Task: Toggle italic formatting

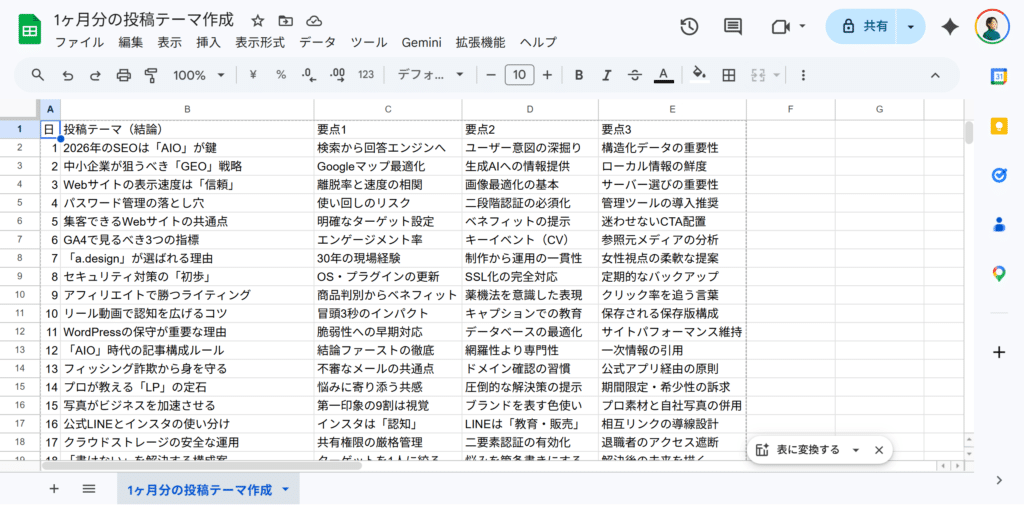Action: (606, 75)
